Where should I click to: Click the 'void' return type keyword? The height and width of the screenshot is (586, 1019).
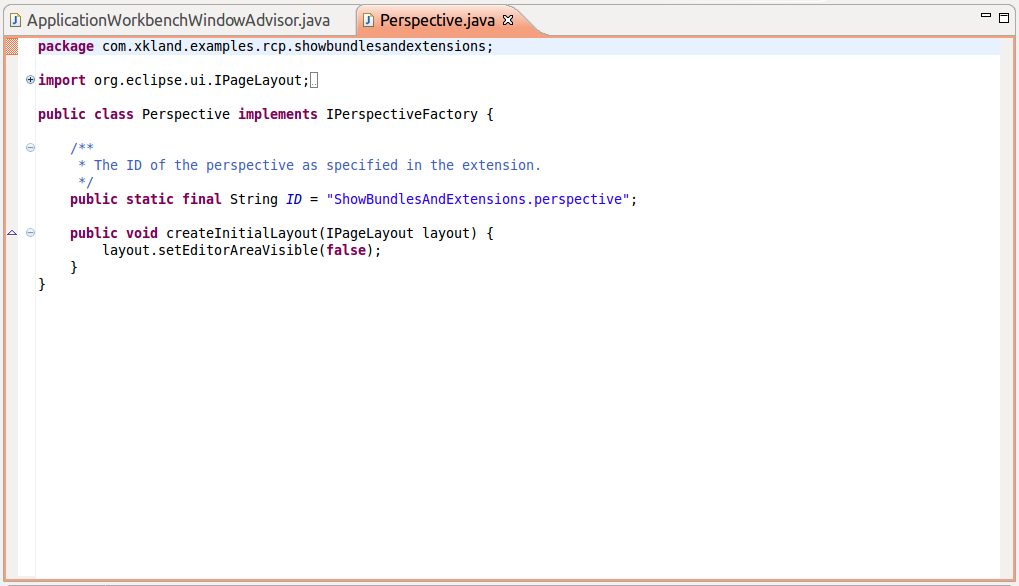[142, 233]
